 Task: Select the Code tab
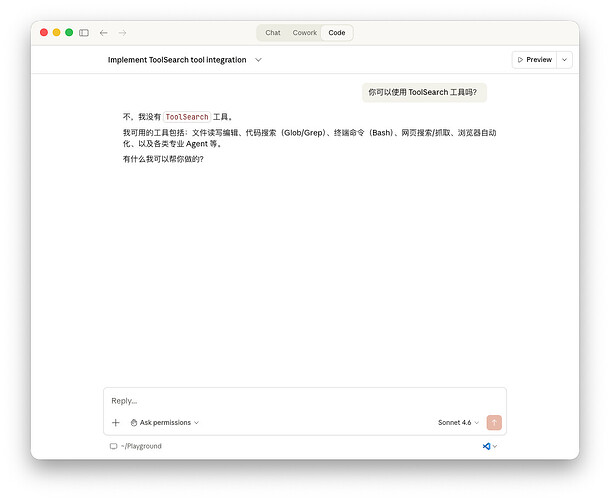point(337,33)
